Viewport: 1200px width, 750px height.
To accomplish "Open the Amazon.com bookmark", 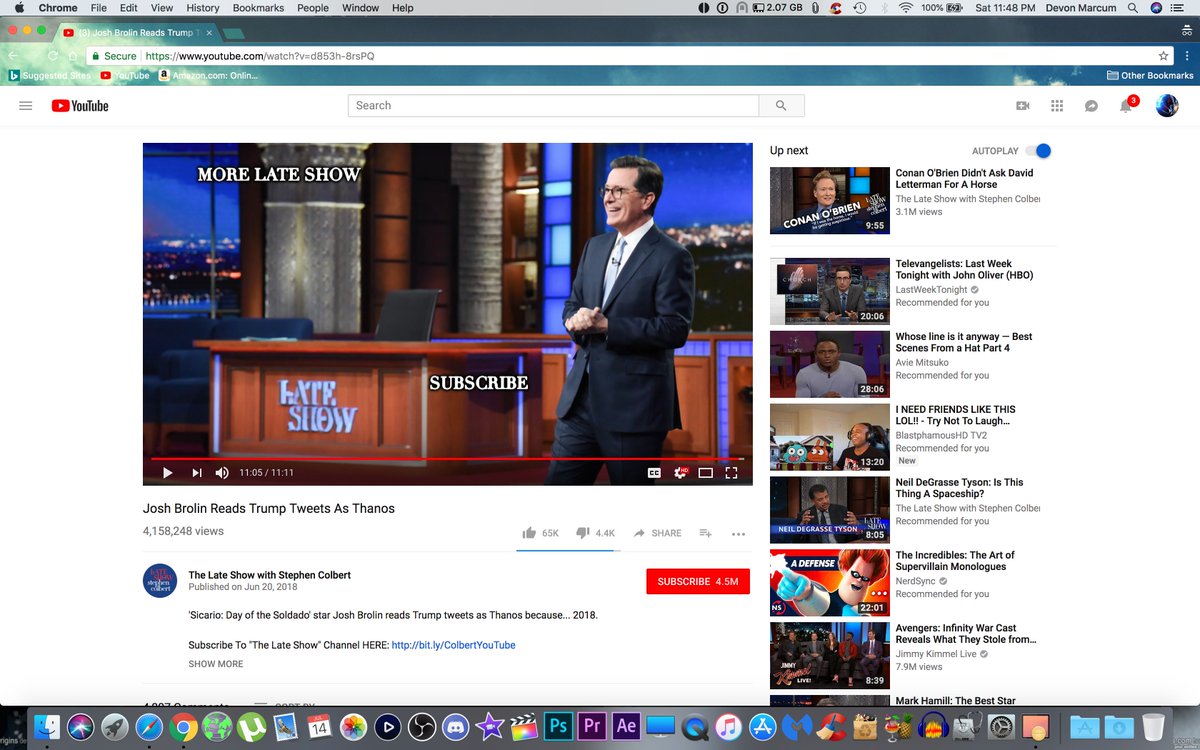I will [x=208, y=75].
